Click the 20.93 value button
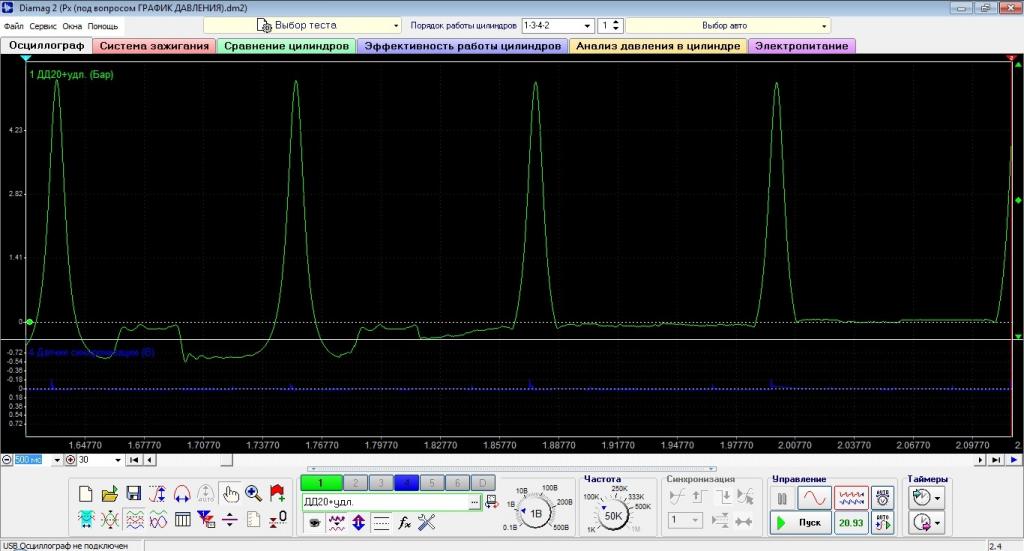 851,522
